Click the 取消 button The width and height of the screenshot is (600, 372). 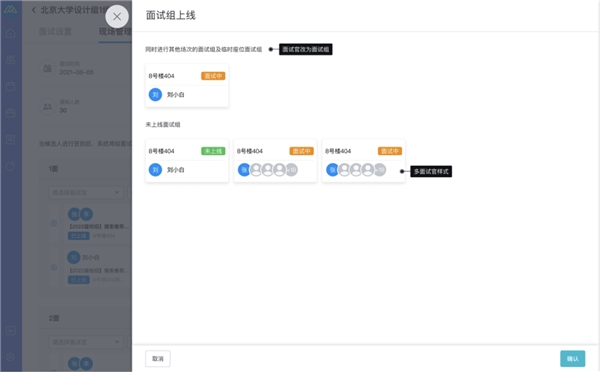[158, 359]
